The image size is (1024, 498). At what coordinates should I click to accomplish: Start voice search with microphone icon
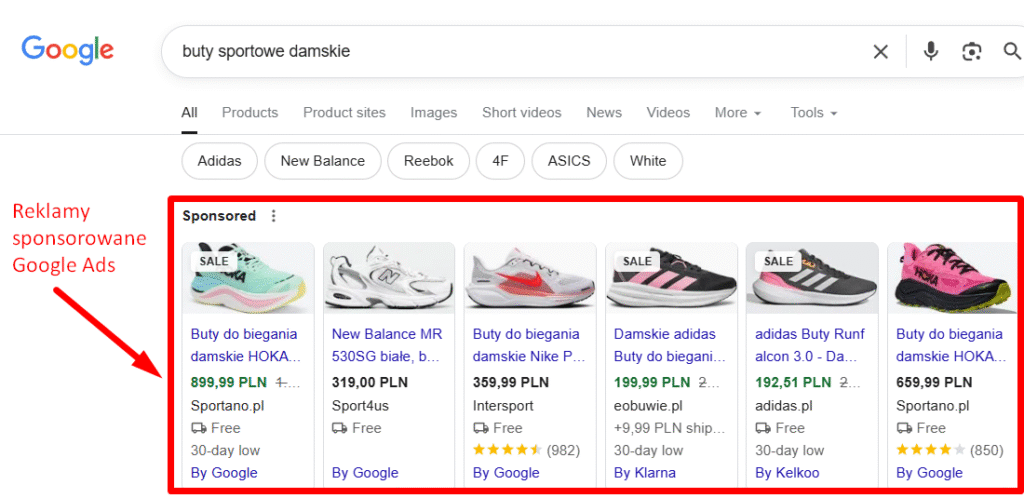pyautogui.click(x=931, y=51)
